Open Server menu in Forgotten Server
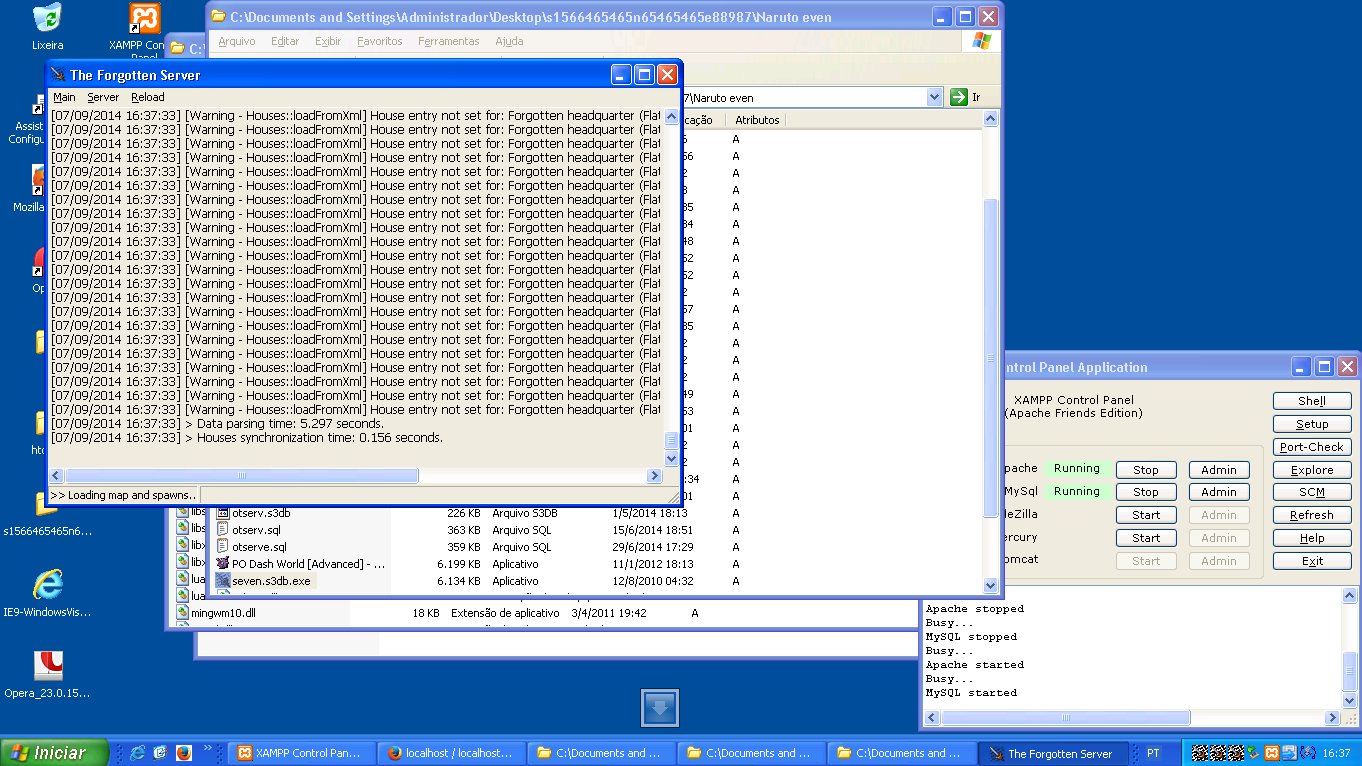 click(103, 97)
